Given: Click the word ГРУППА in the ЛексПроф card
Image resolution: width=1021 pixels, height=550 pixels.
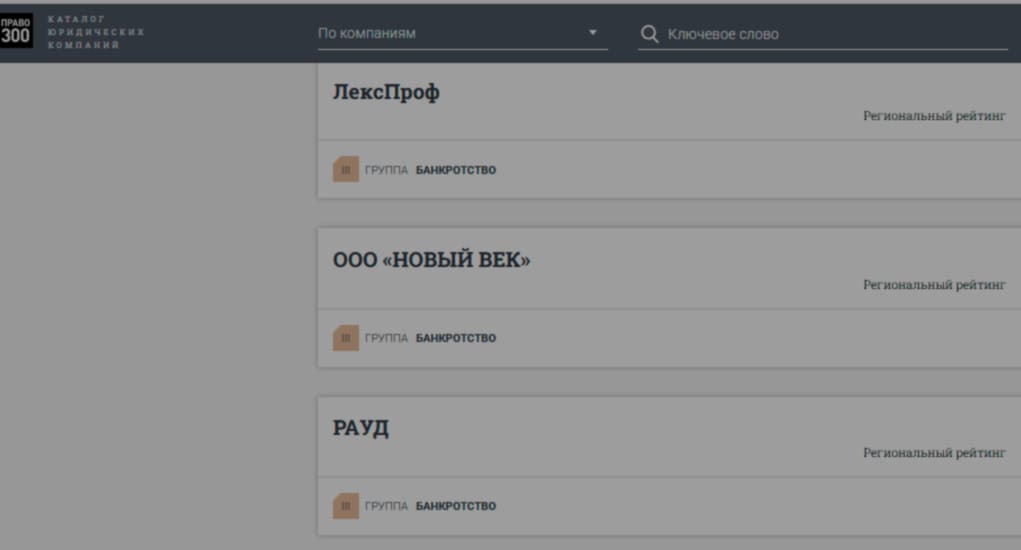Looking at the screenshot, I should pyautogui.click(x=386, y=170).
